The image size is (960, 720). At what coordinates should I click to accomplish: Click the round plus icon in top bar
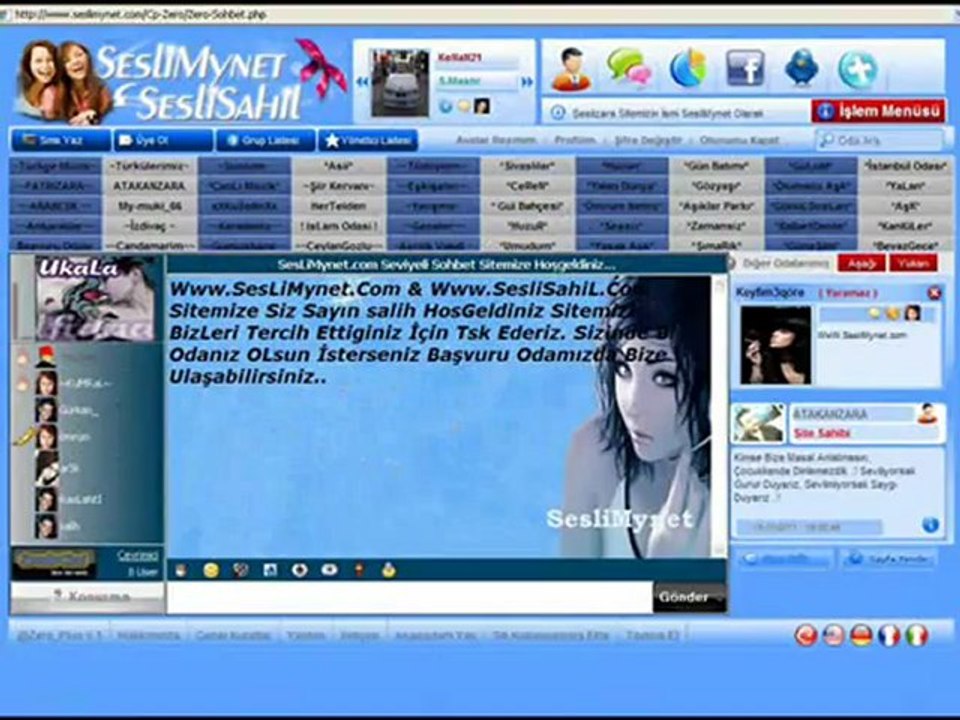(858, 69)
